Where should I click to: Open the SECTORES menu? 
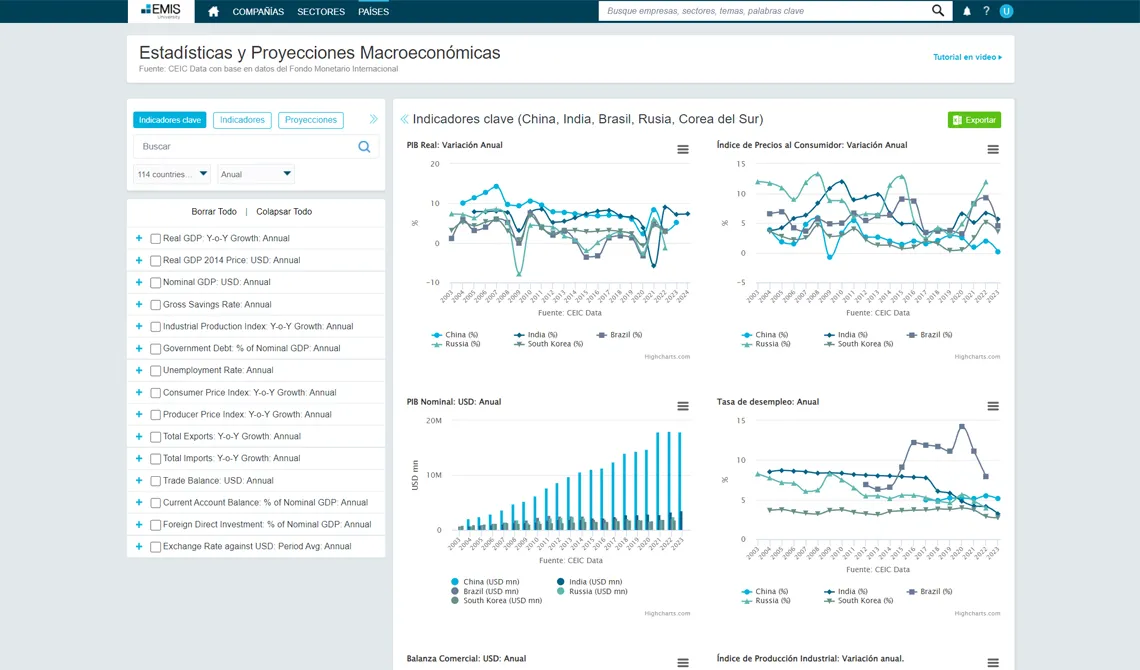(x=321, y=12)
